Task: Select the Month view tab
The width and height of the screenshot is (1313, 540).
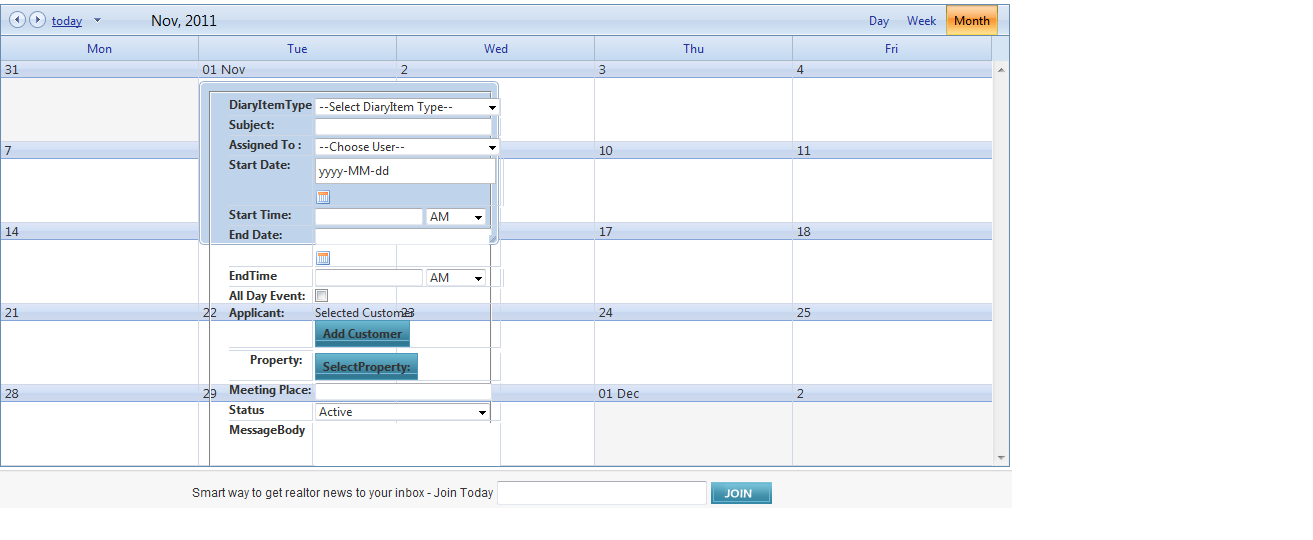Action: coord(971,21)
